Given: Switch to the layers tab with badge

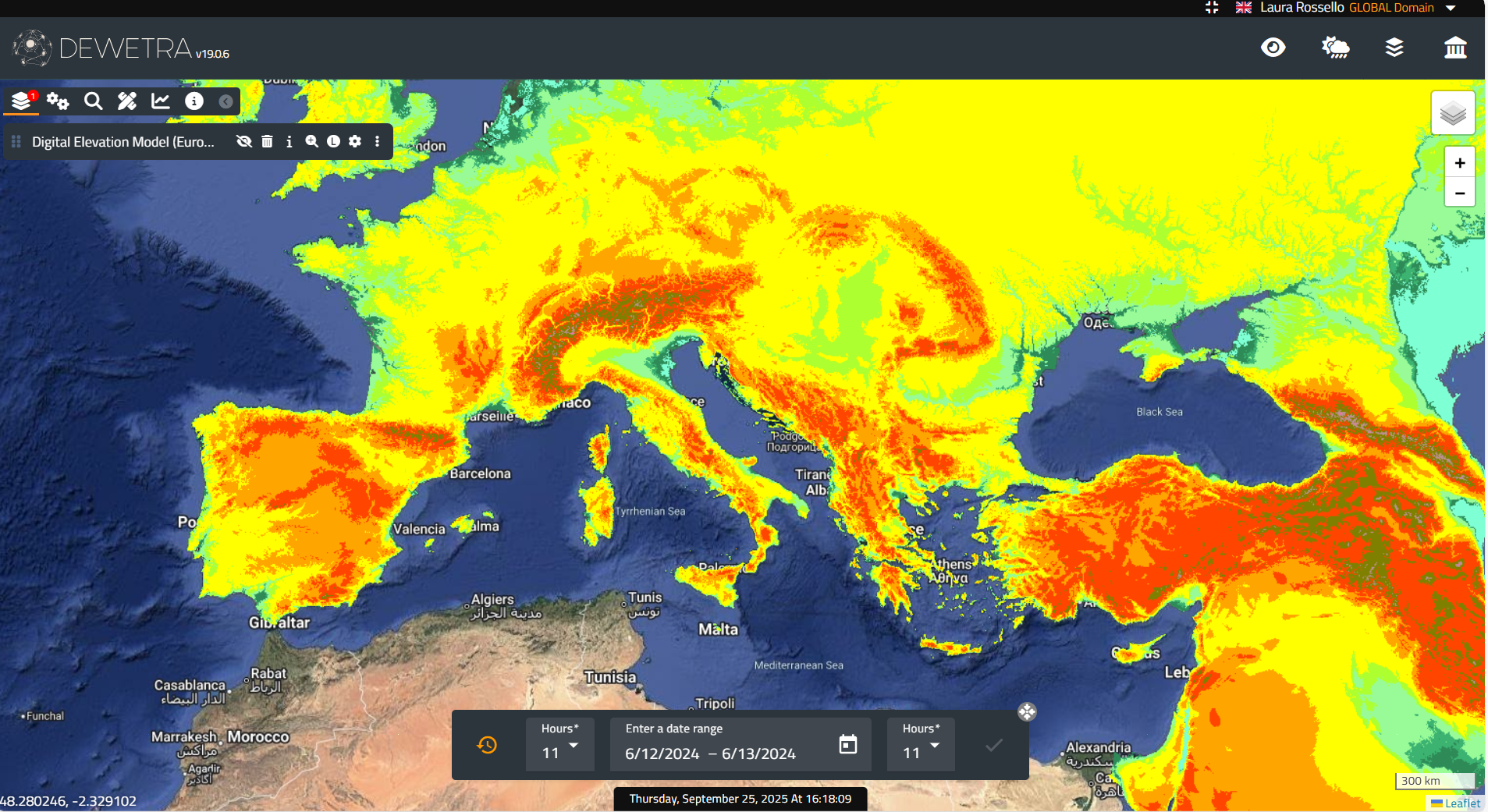Looking at the screenshot, I should (21, 101).
